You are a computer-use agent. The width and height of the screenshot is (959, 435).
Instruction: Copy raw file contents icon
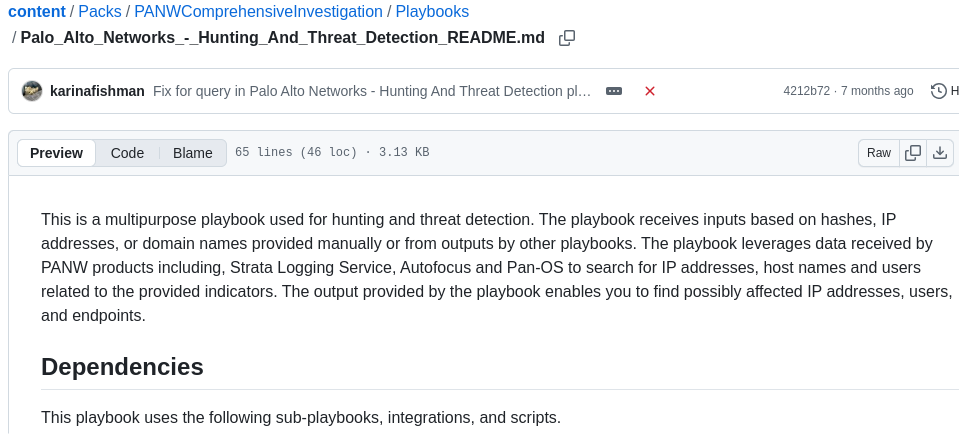click(913, 153)
